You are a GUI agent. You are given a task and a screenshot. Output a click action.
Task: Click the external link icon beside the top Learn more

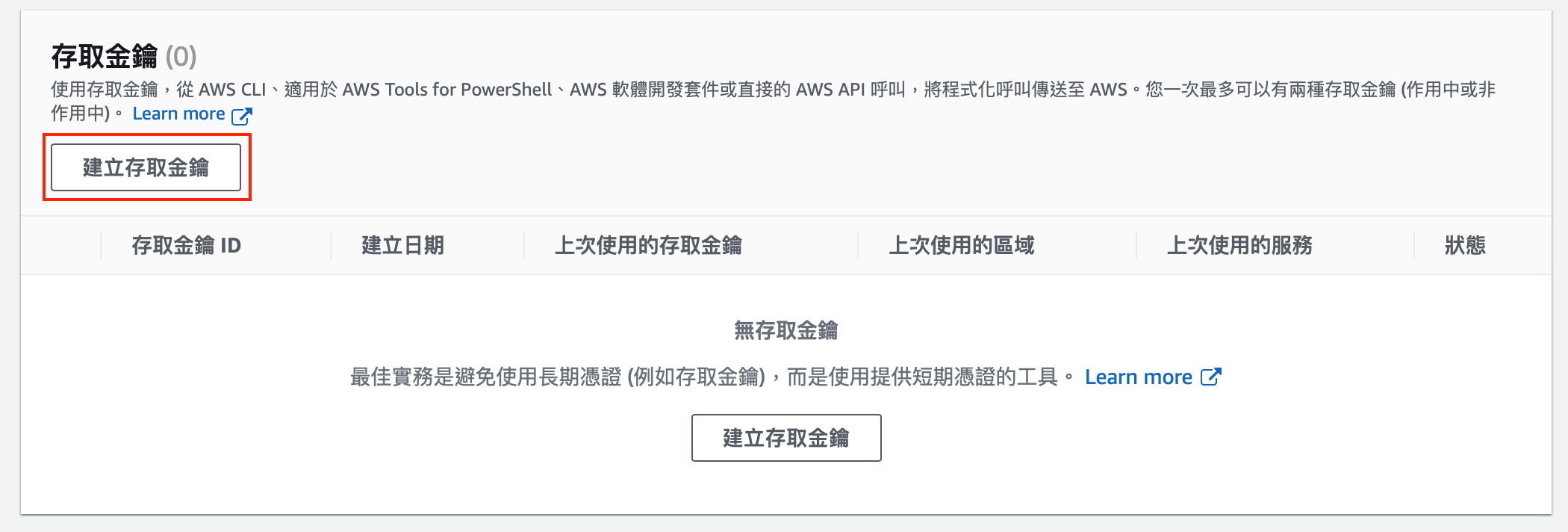[x=242, y=115]
